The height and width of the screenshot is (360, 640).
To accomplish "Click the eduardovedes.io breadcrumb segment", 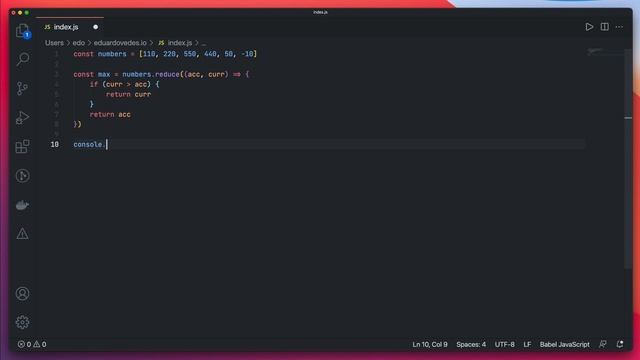I will (x=120, y=43).
